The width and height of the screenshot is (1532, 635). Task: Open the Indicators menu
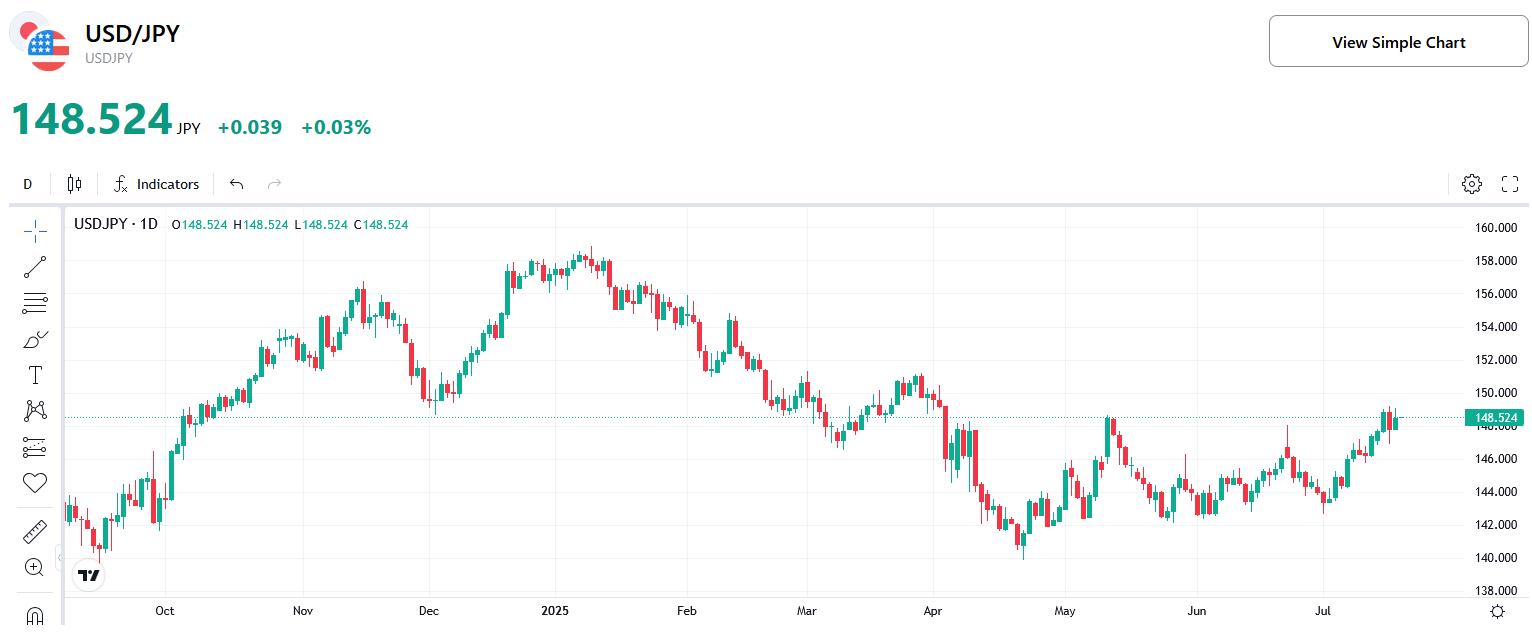(156, 184)
